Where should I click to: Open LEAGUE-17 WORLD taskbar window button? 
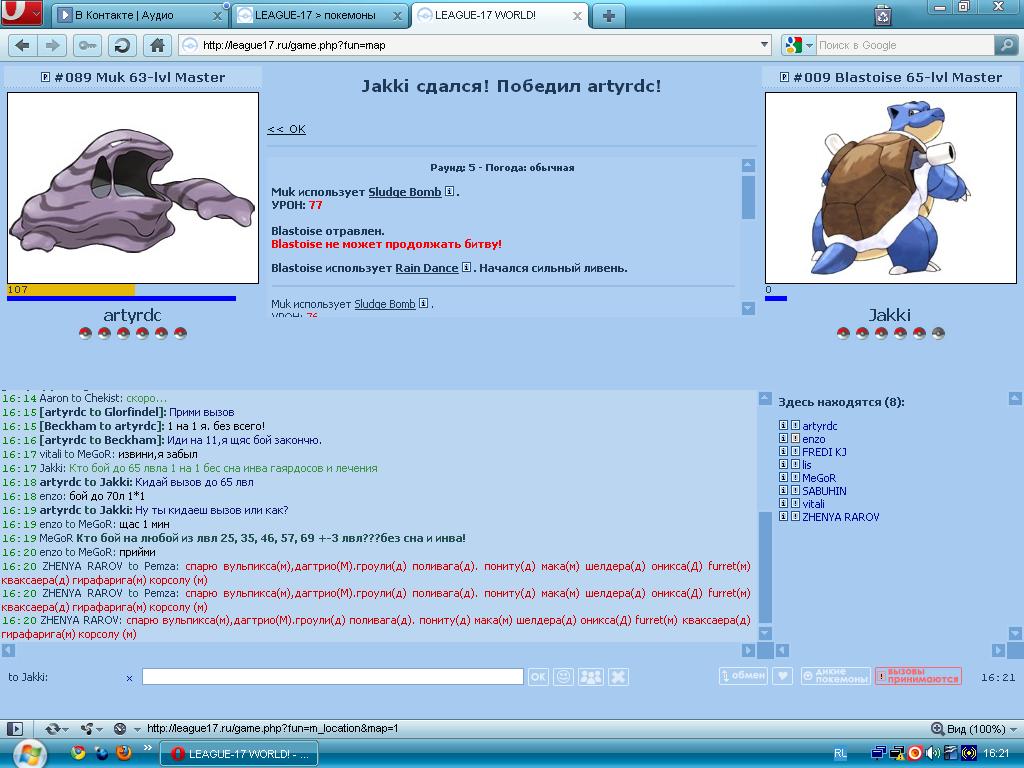click(240, 754)
